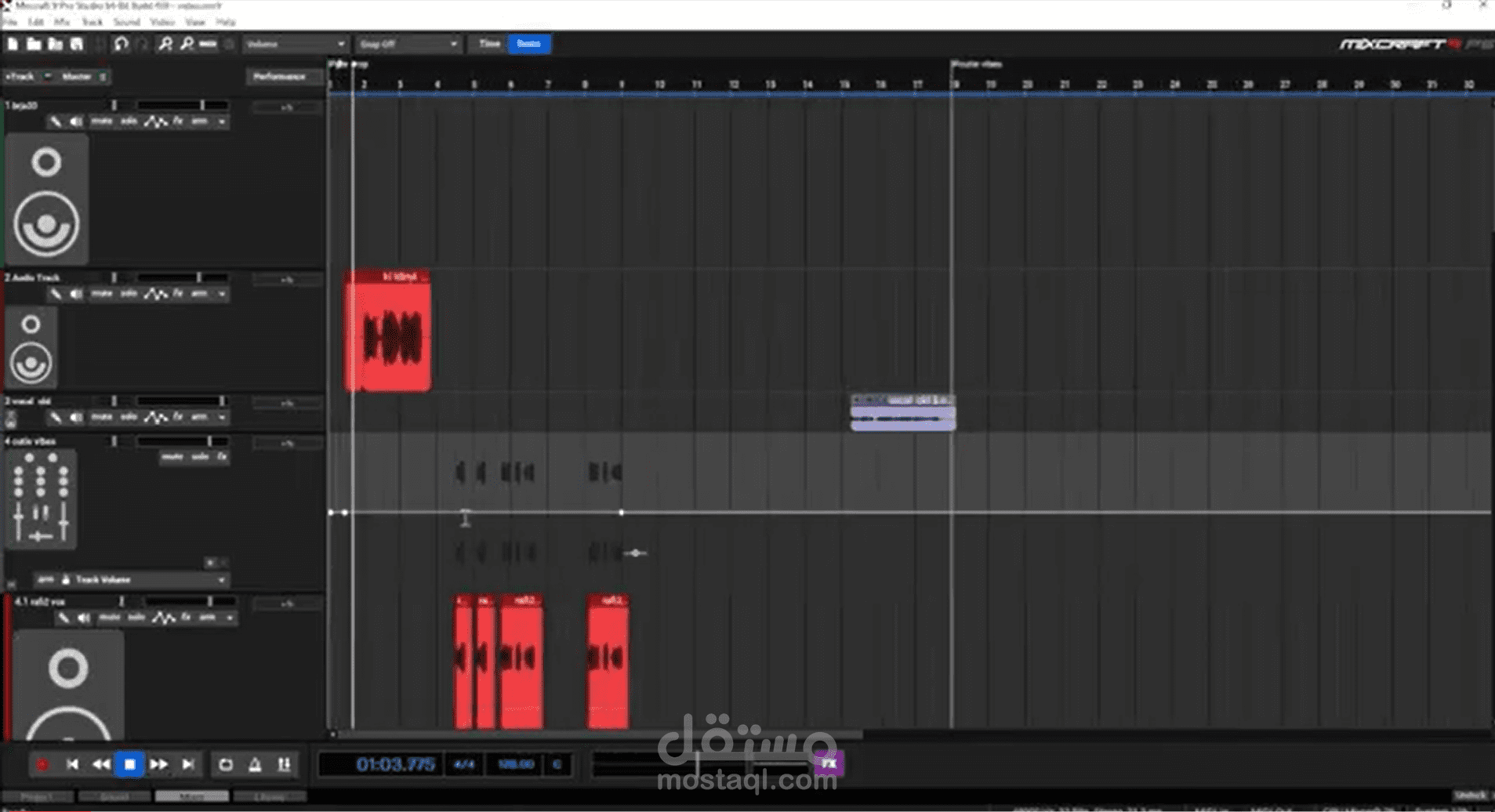Switch timeline to Time mode
Viewport: 1495px width, 812px height.
(489, 44)
